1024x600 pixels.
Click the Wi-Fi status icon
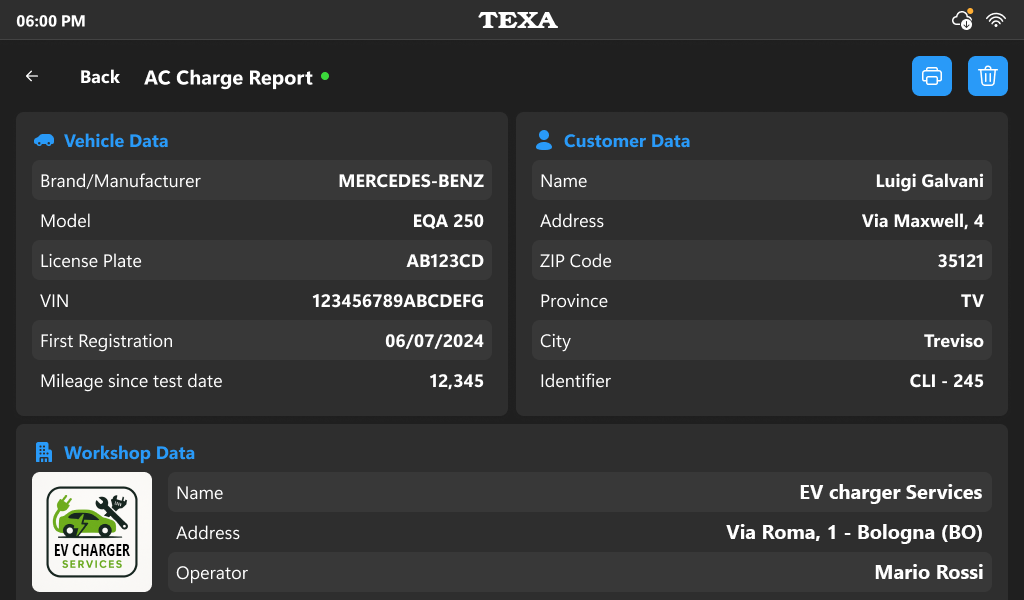(995, 20)
